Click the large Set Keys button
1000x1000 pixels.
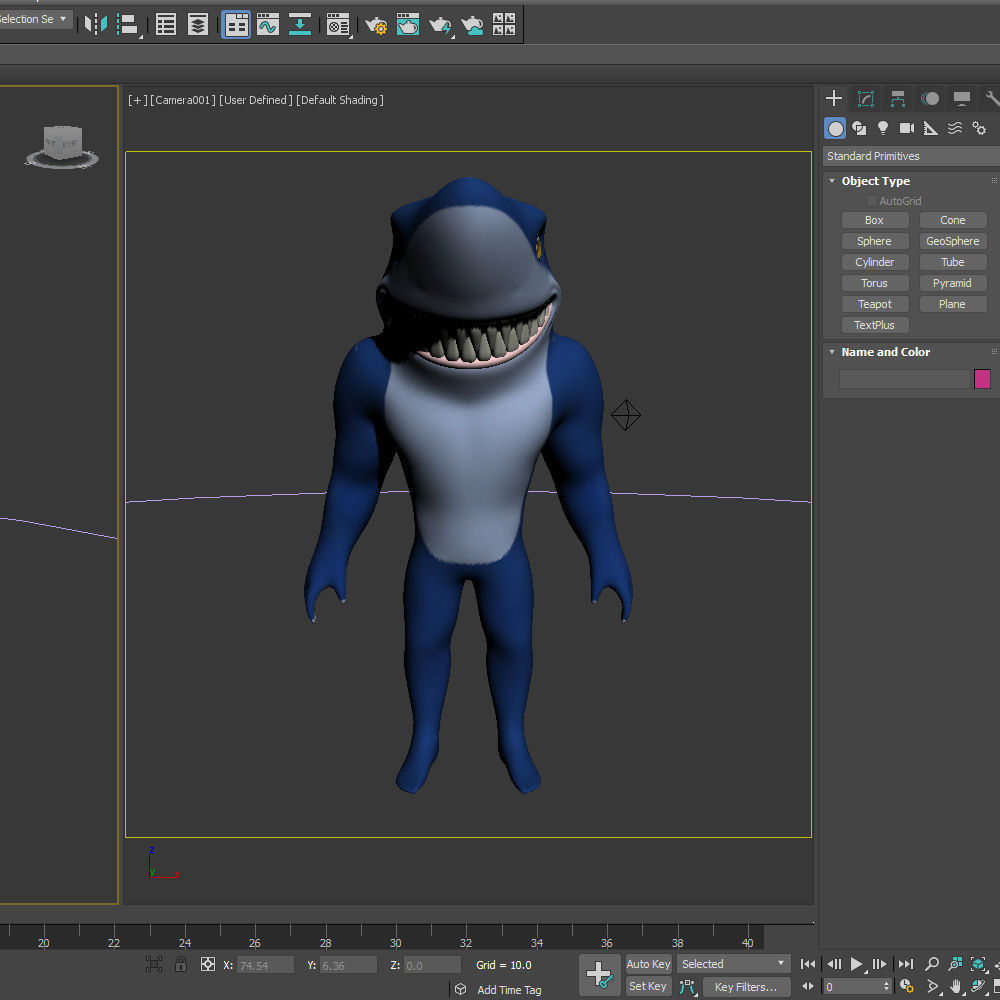pyautogui.click(x=599, y=975)
